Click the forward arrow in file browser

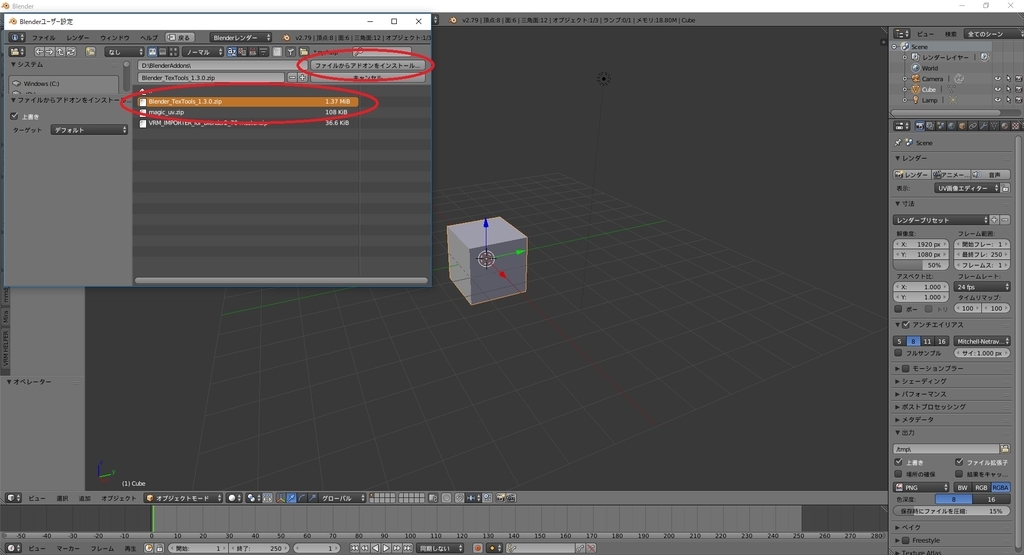click(49, 52)
